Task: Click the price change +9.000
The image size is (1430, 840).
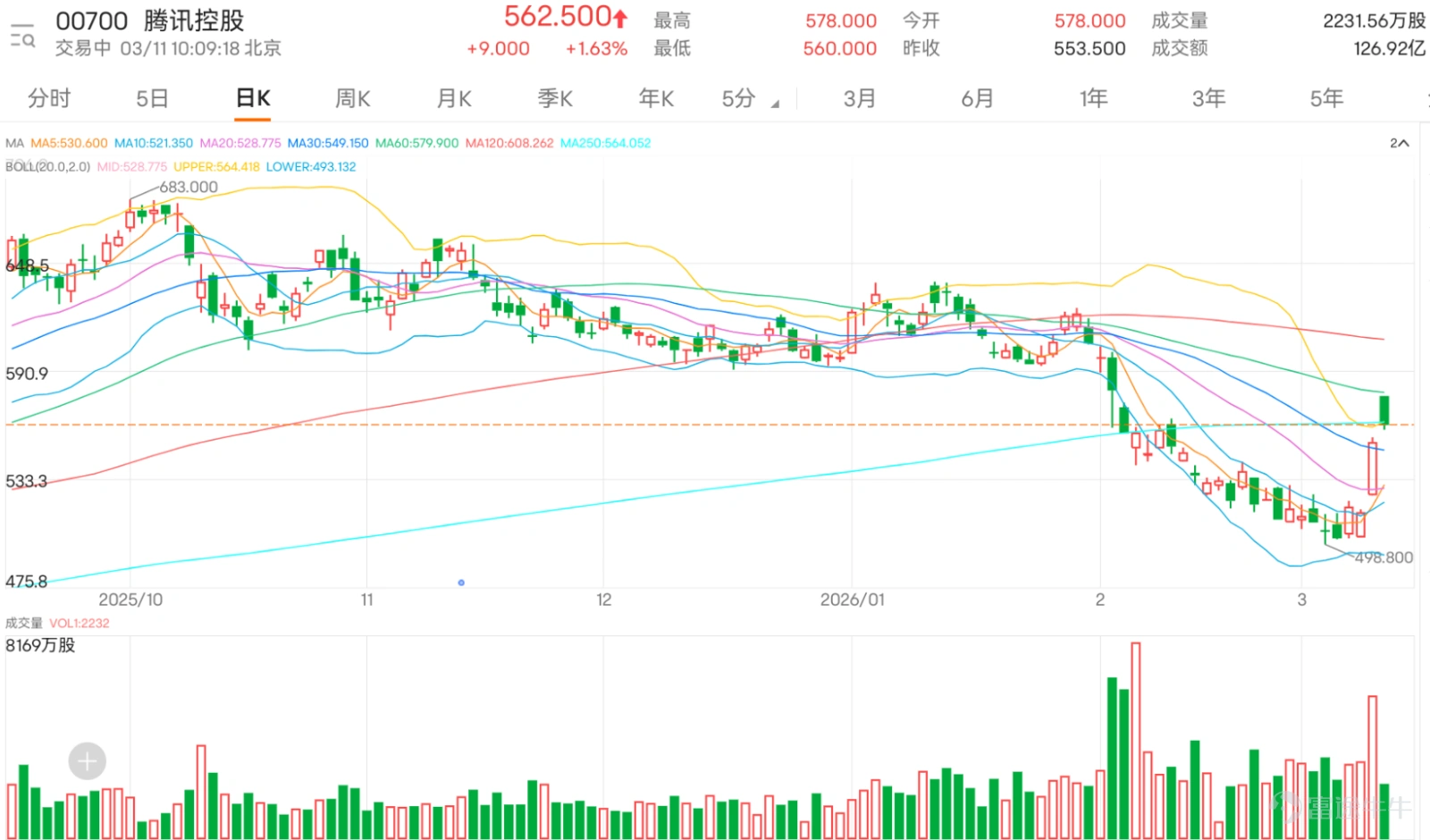Action: coord(498,48)
